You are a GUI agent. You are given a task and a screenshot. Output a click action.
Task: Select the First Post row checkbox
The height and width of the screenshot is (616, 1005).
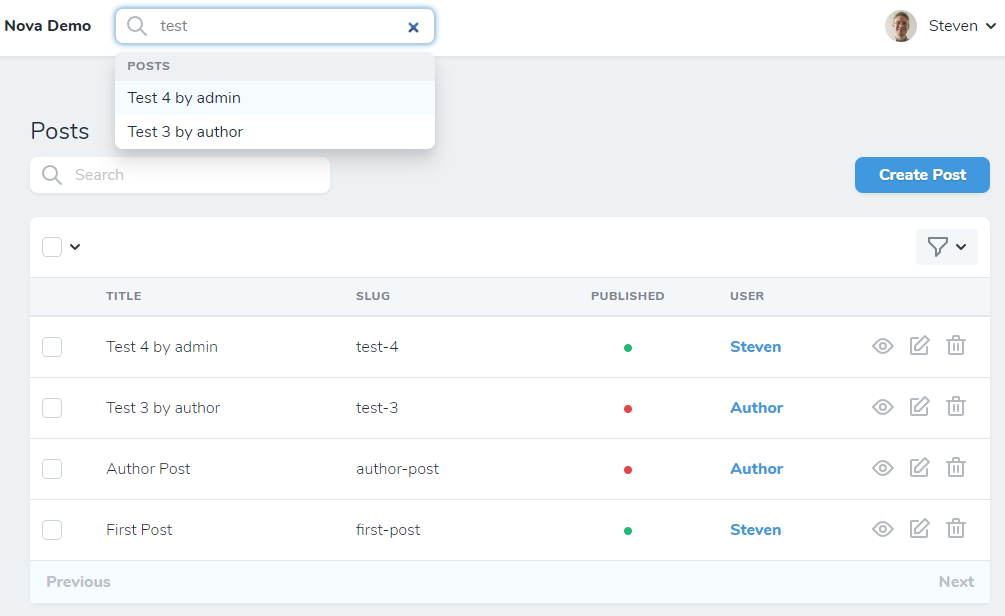51,530
